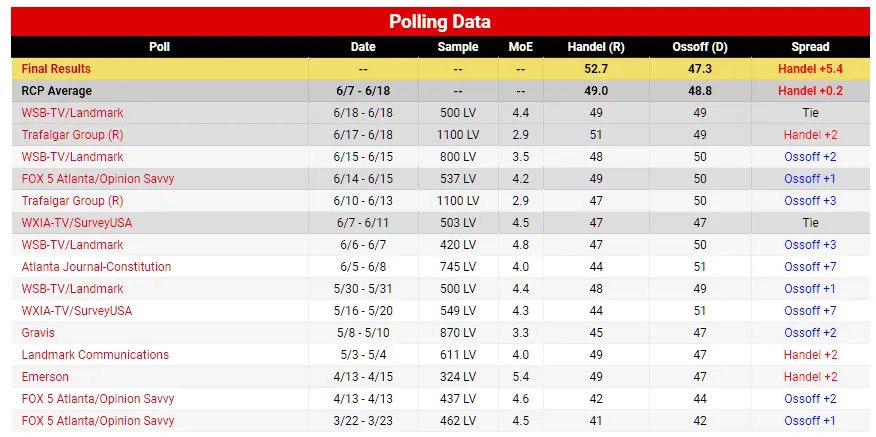Open the Final Results link

[56, 69]
